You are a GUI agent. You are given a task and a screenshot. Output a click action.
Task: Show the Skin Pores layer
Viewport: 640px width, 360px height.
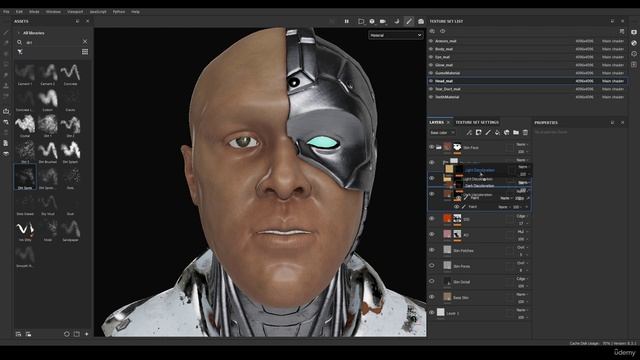click(431, 266)
